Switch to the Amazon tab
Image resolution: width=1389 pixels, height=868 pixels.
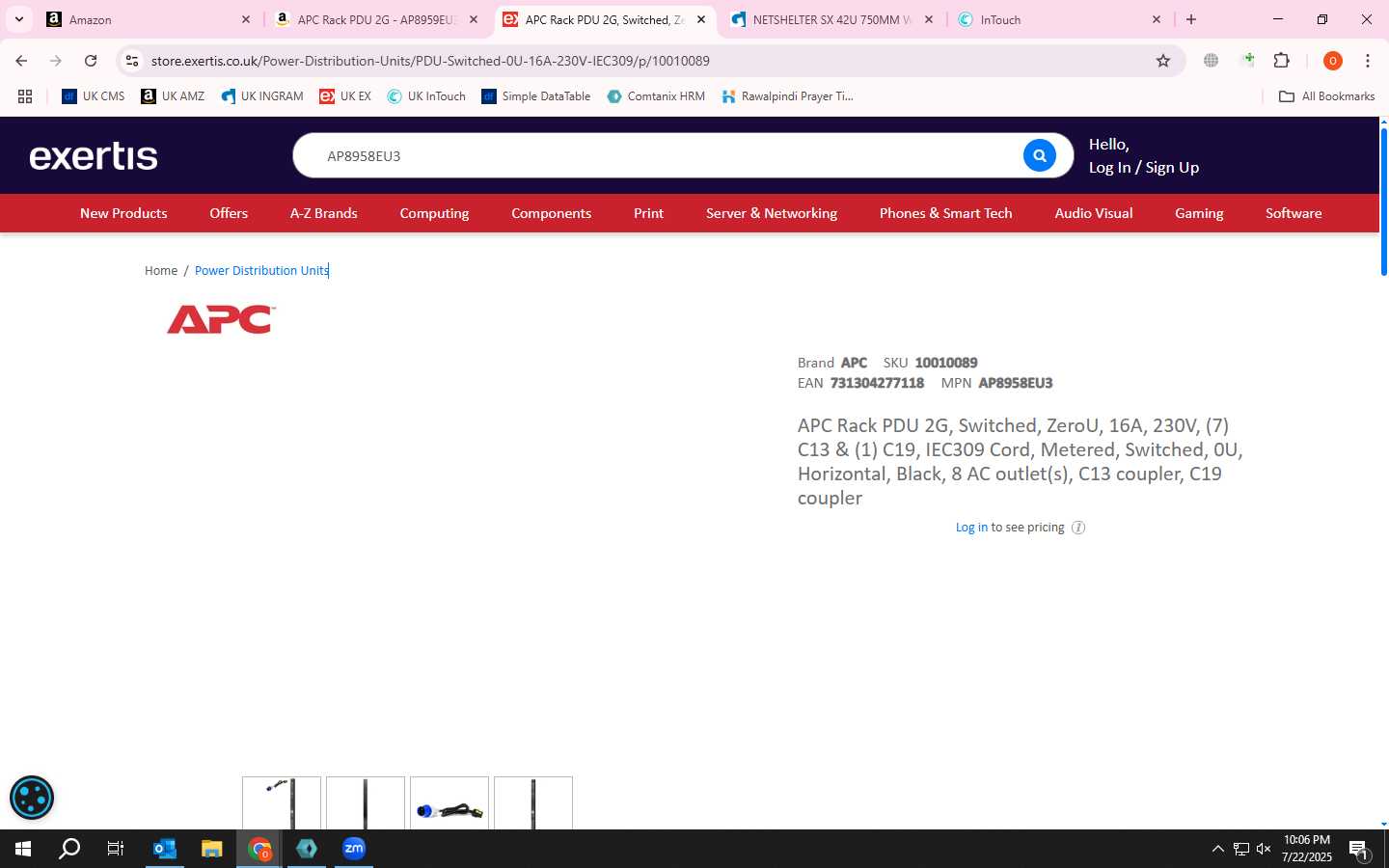coord(149,19)
